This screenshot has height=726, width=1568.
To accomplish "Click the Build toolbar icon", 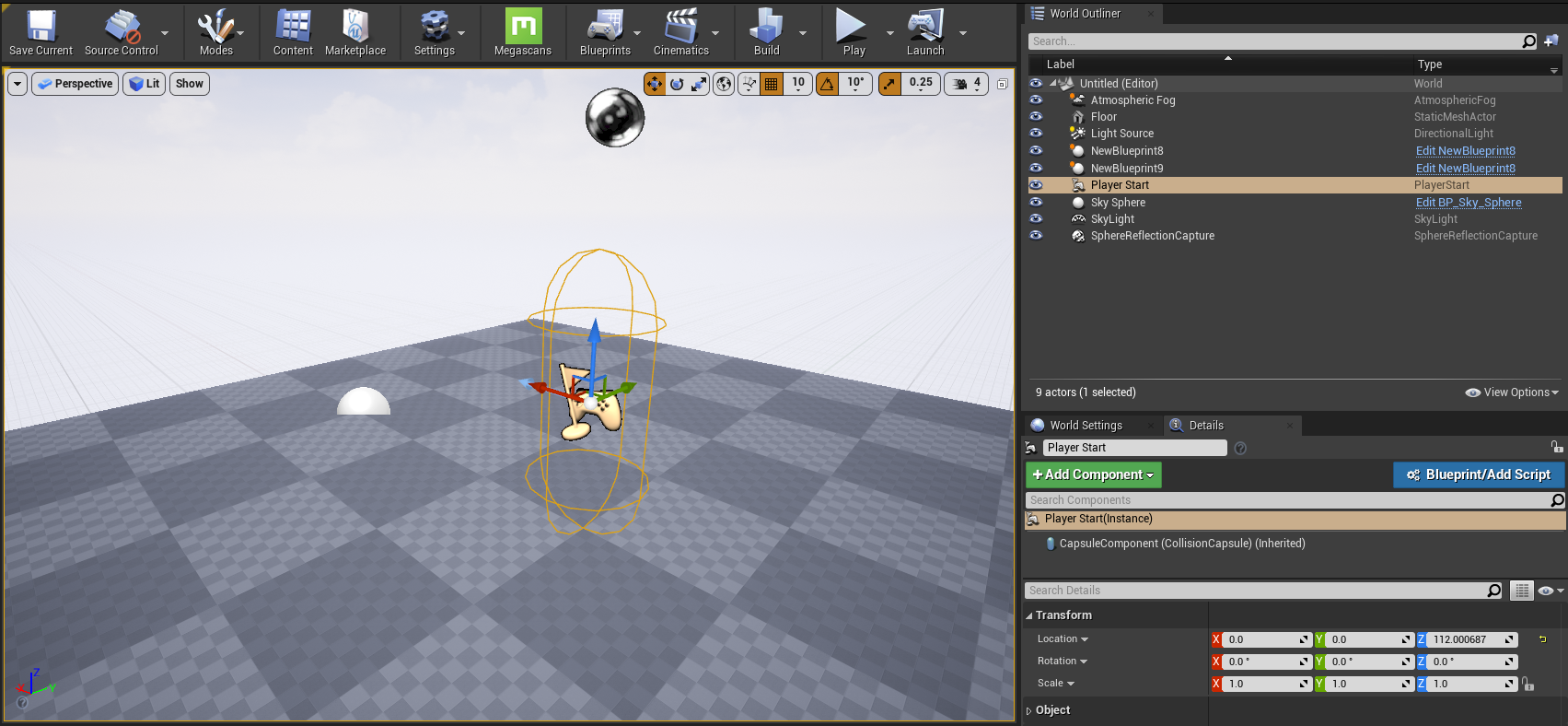I will [x=766, y=32].
